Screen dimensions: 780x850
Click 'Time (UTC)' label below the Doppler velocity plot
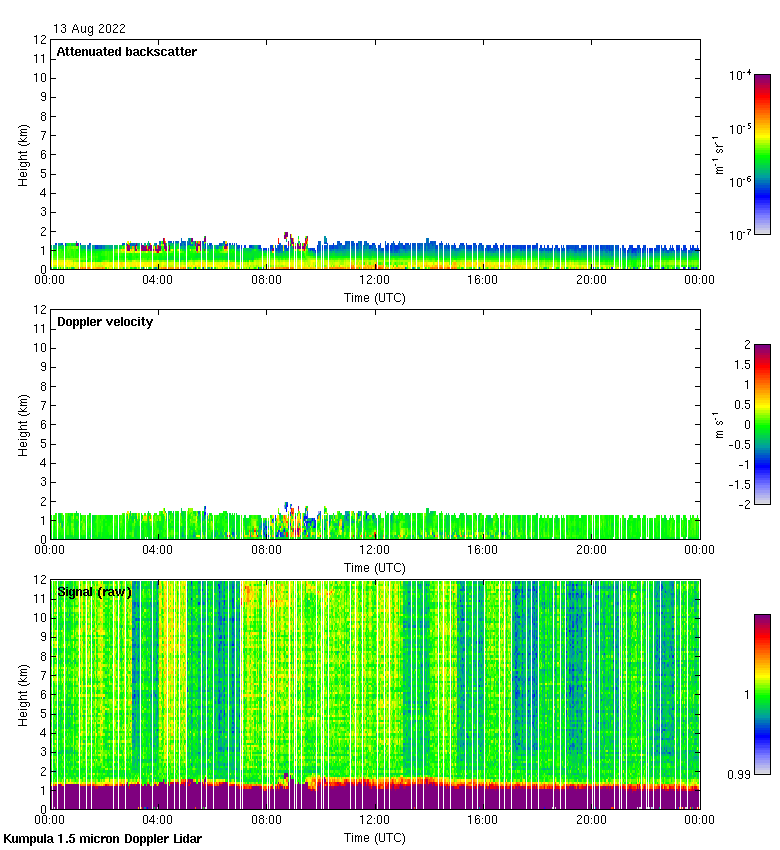pyautogui.click(x=375, y=567)
